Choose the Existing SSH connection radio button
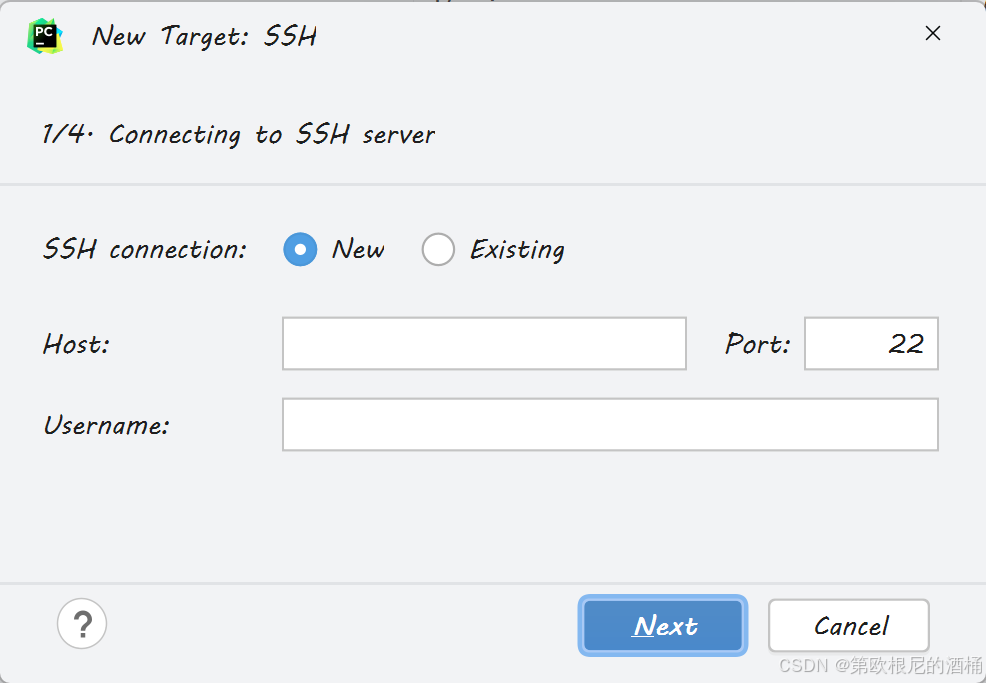Screen dimensions: 986x683 tap(438, 250)
